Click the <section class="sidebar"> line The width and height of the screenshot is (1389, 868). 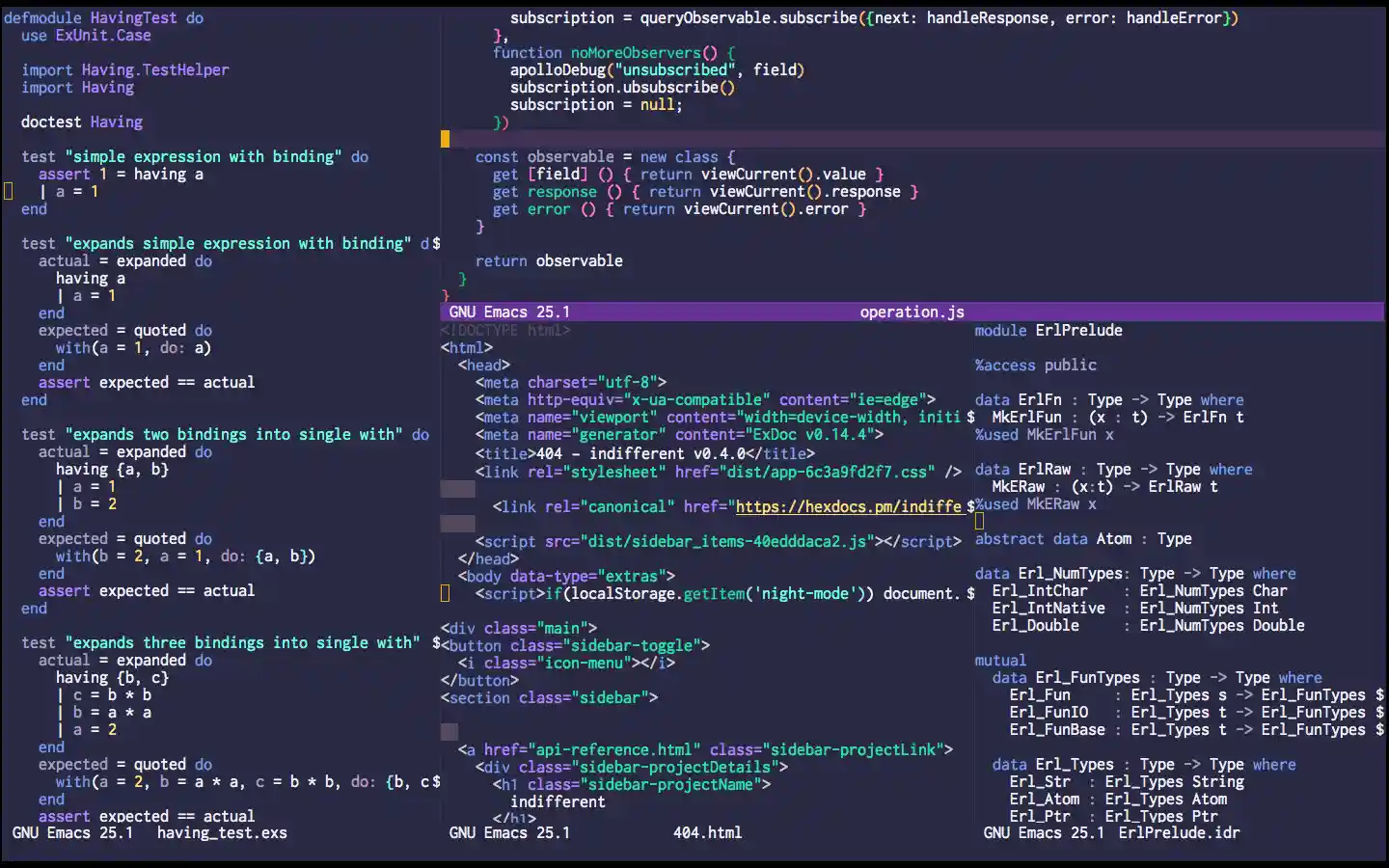[x=549, y=697]
